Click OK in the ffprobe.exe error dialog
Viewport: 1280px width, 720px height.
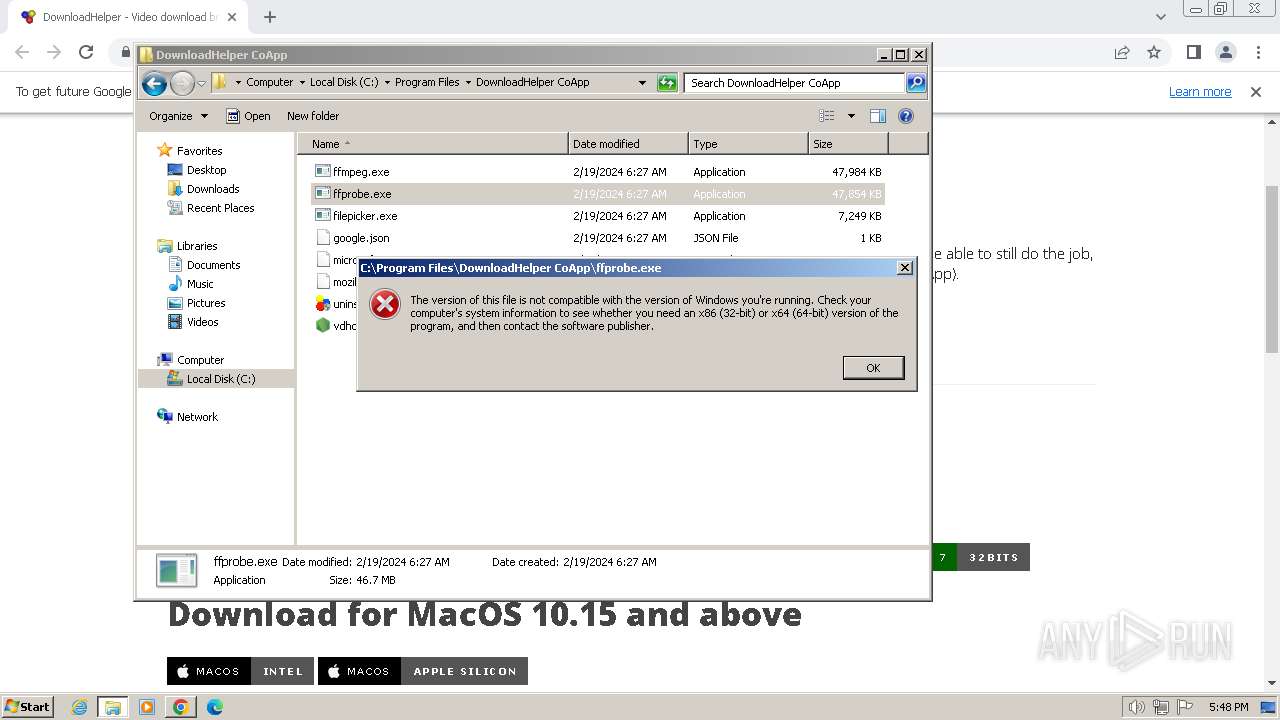[x=873, y=368]
